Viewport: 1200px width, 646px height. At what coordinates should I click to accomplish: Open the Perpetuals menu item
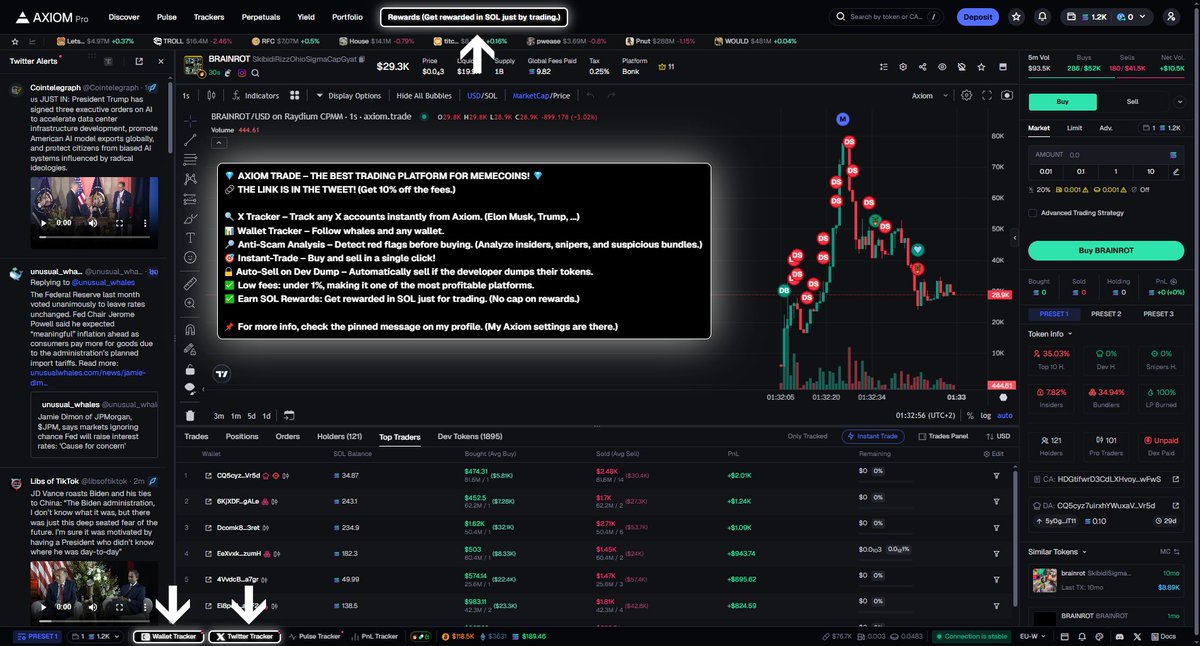click(260, 17)
